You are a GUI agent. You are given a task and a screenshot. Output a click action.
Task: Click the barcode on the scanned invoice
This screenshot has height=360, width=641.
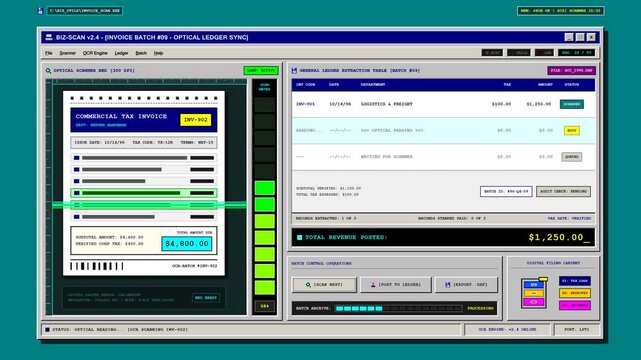tap(97, 266)
